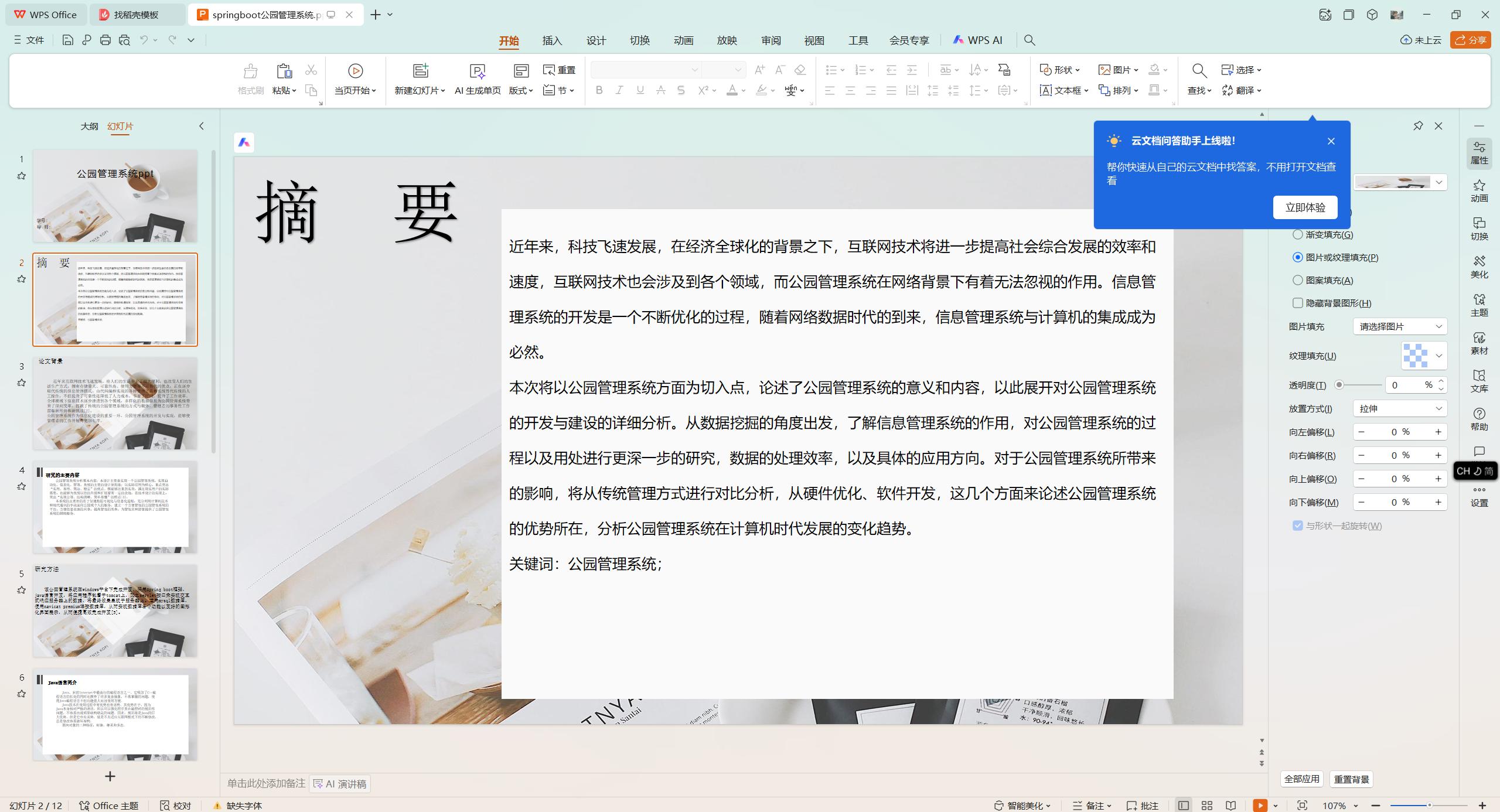Enable the 隐藏背景图形 checkbox
The image size is (1500, 812).
tap(1298, 303)
